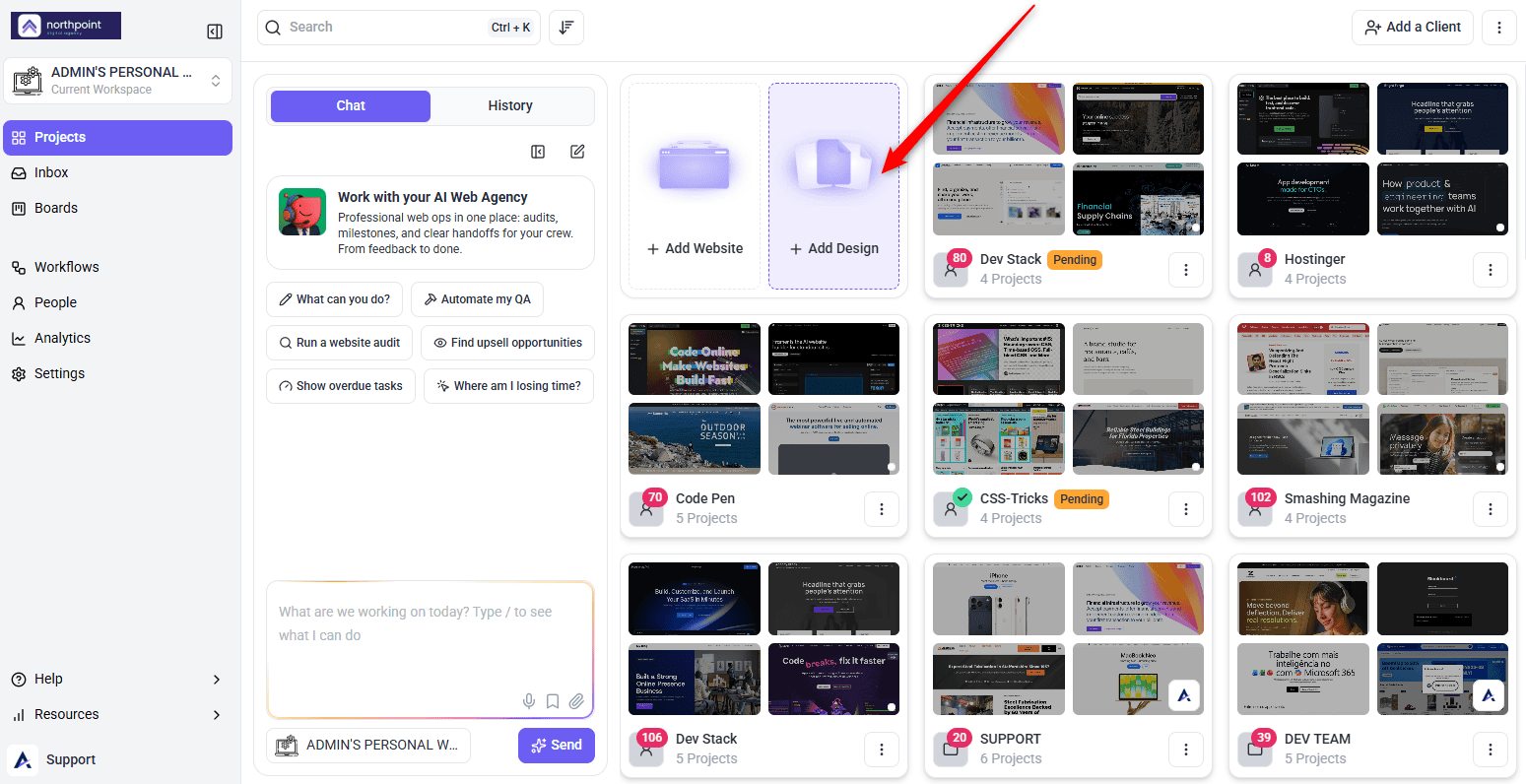This screenshot has width=1526, height=784.
Task: Click DEV TEAM folder icon
Action: pos(1254,750)
